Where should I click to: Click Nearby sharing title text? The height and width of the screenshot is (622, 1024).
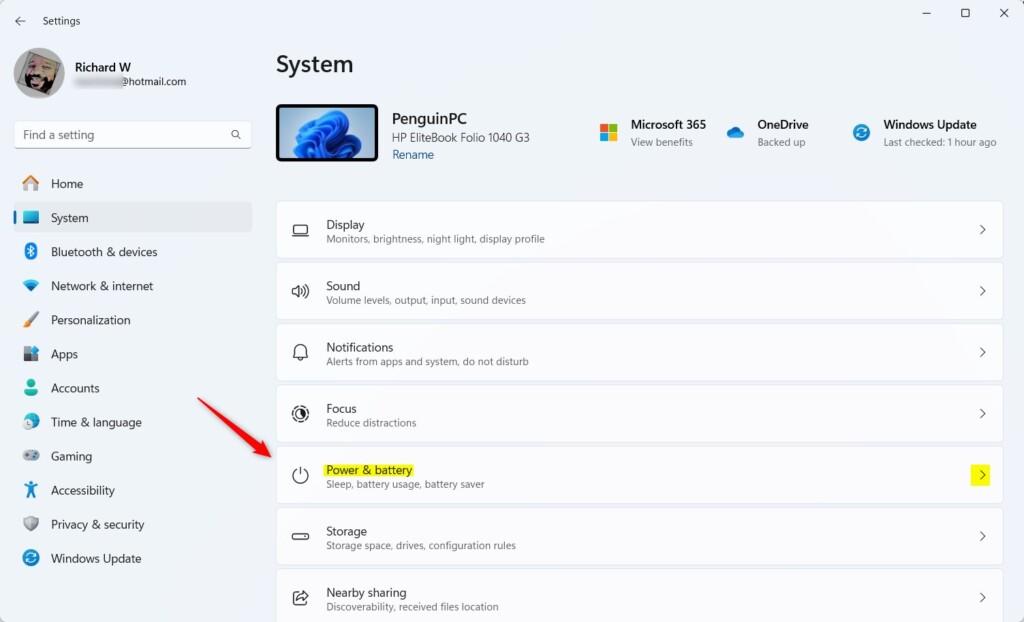pyautogui.click(x=366, y=593)
